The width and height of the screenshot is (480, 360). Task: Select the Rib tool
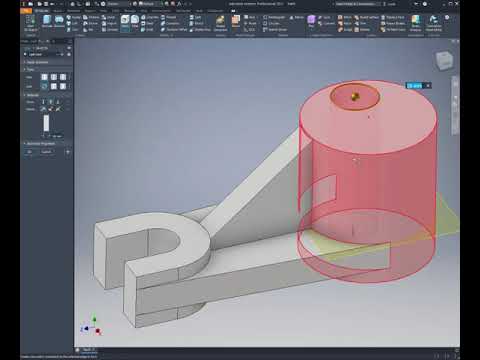(88, 30)
